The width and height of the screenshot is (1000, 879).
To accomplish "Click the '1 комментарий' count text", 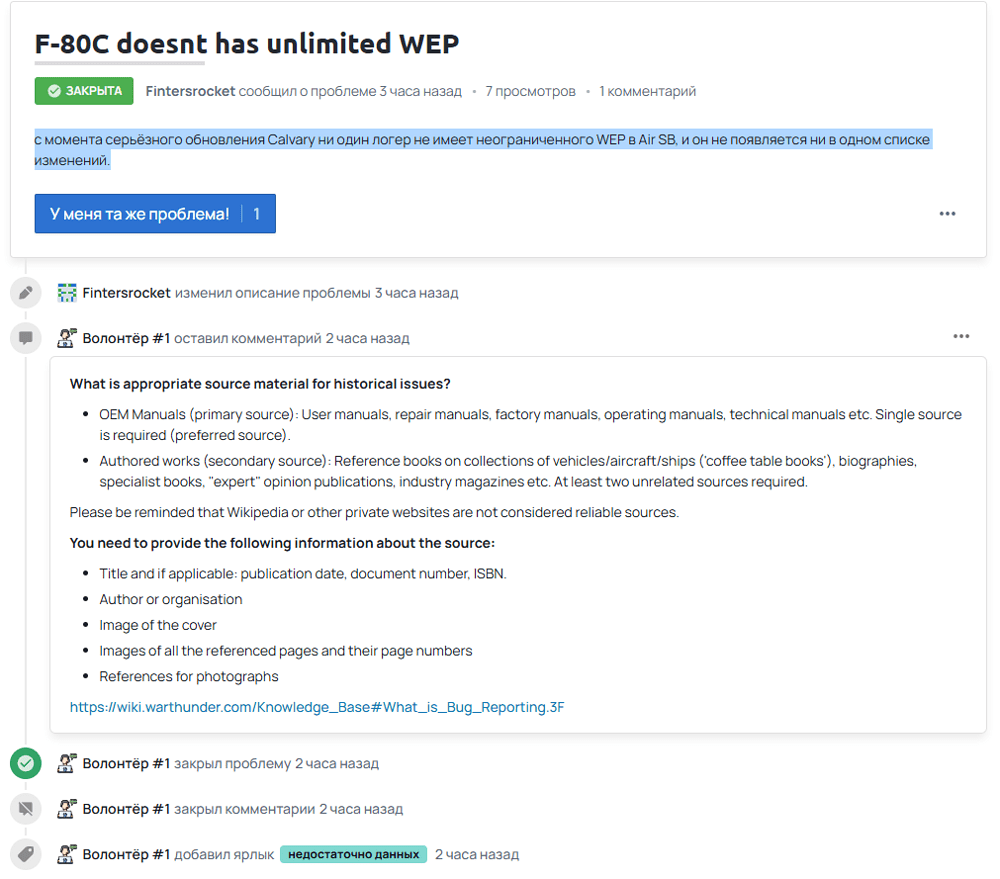I will pyautogui.click(x=647, y=91).
